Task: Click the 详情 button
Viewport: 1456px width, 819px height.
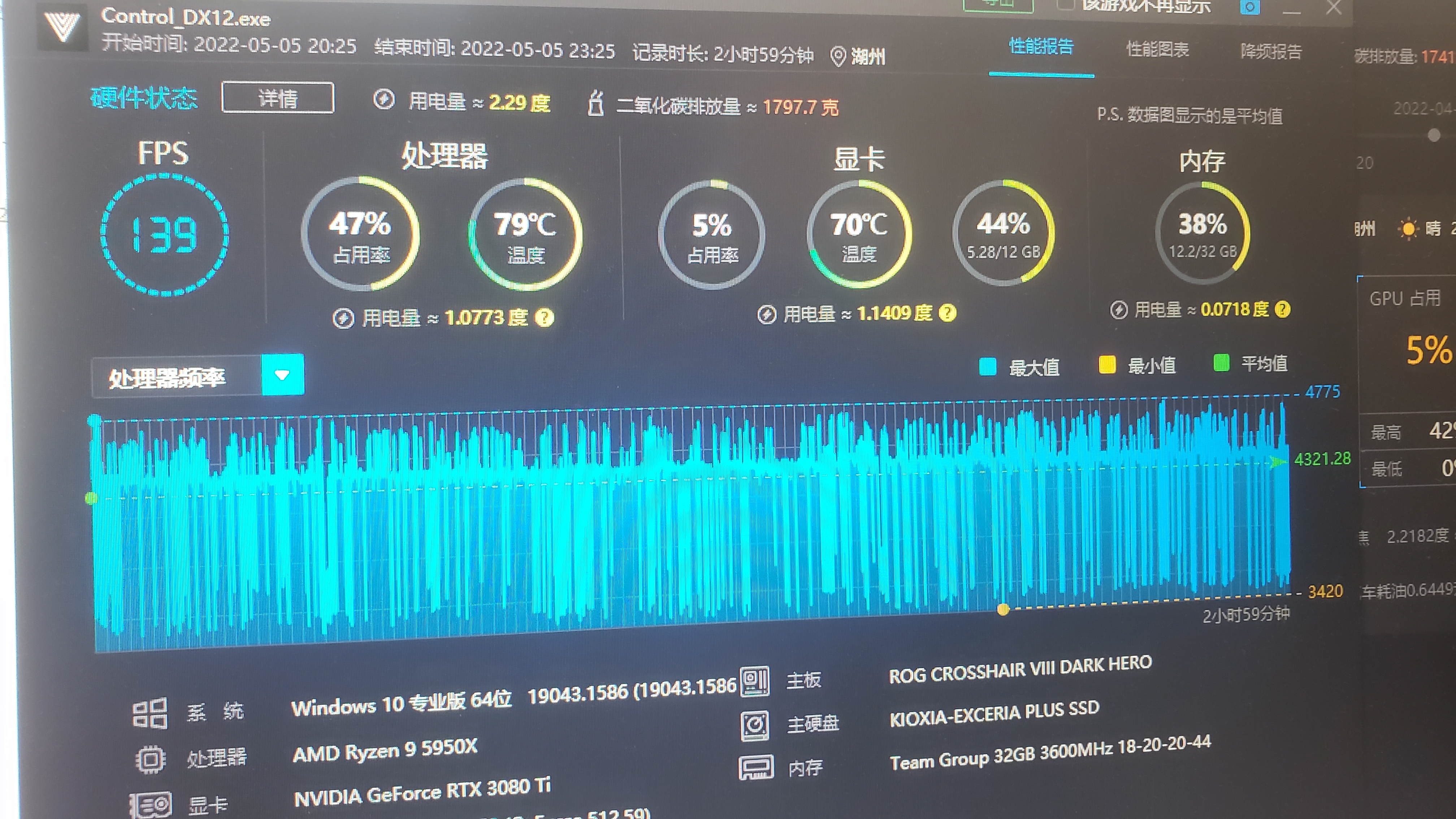Action: (278, 98)
